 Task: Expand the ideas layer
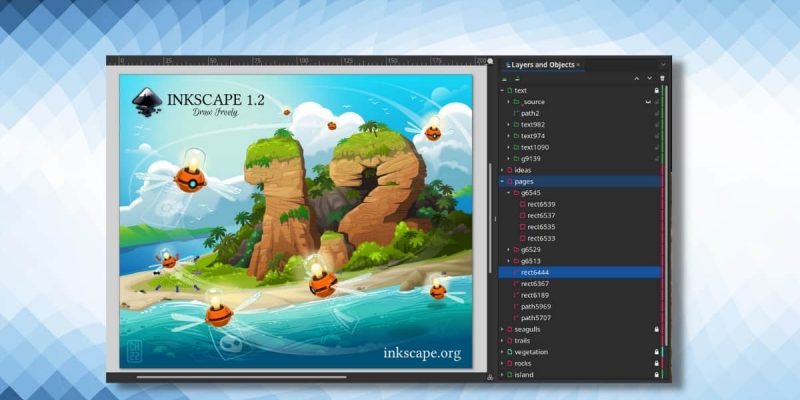pyautogui.click(x=502, y=170)
